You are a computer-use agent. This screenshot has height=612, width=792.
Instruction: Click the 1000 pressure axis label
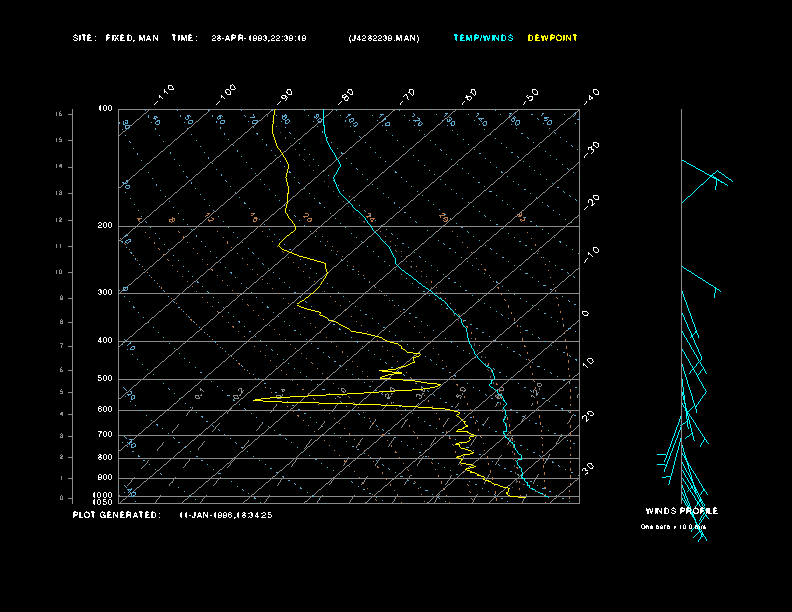(103, 495)
